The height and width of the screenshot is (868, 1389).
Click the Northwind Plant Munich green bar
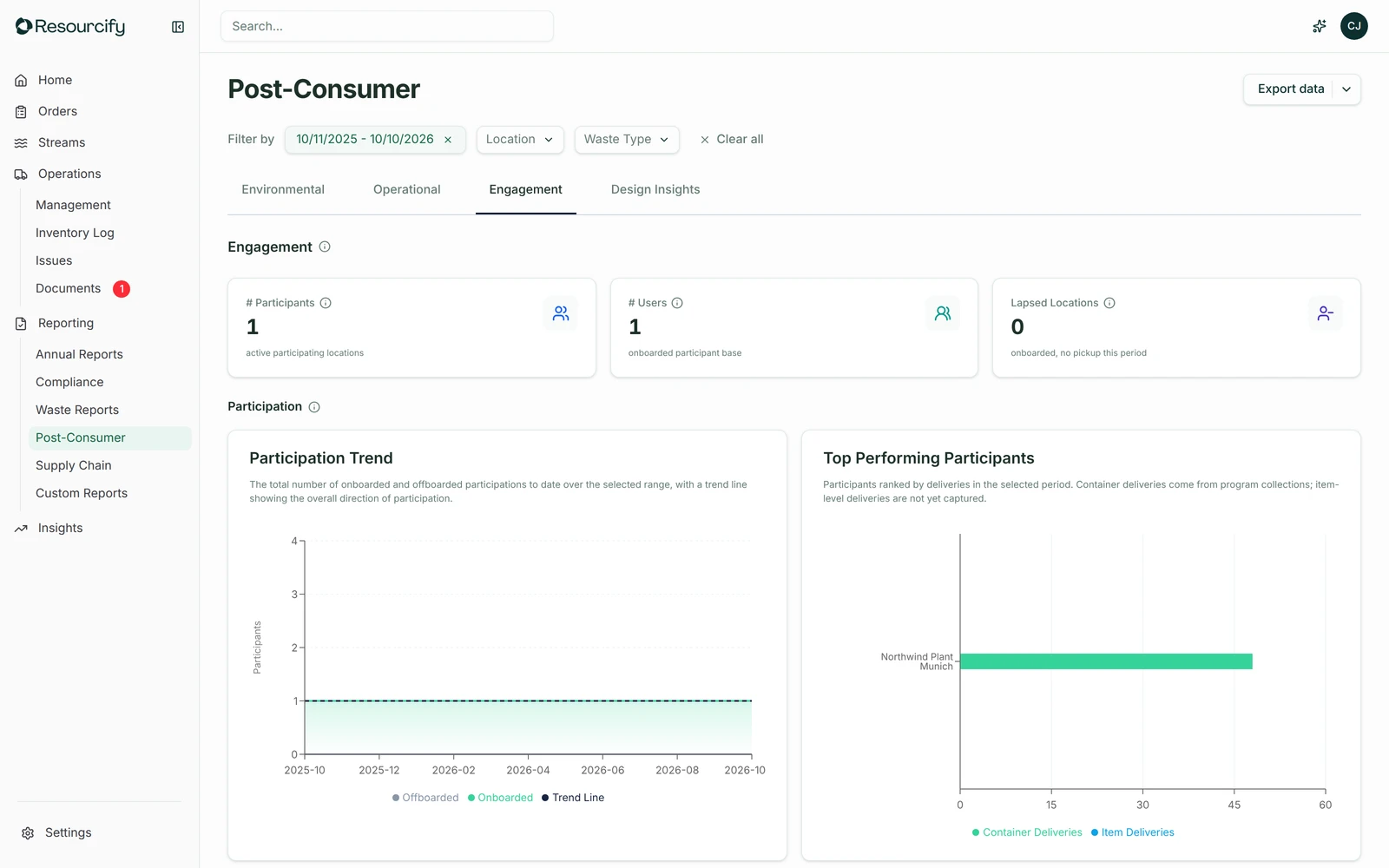(x=1106, y=661)
